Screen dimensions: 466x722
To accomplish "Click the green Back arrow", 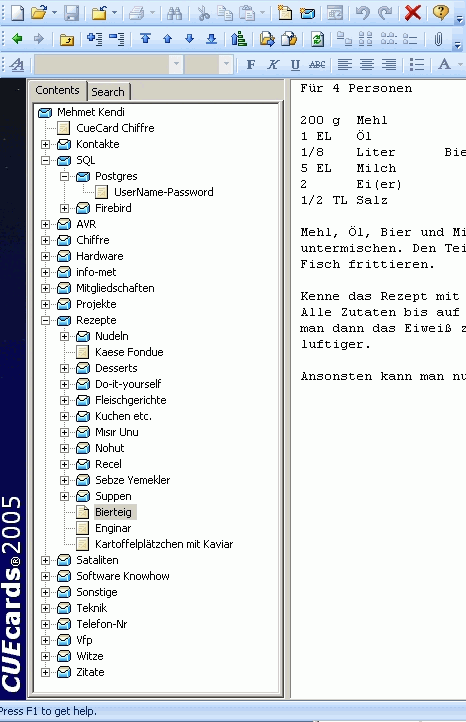I will [x=17, y=39].
